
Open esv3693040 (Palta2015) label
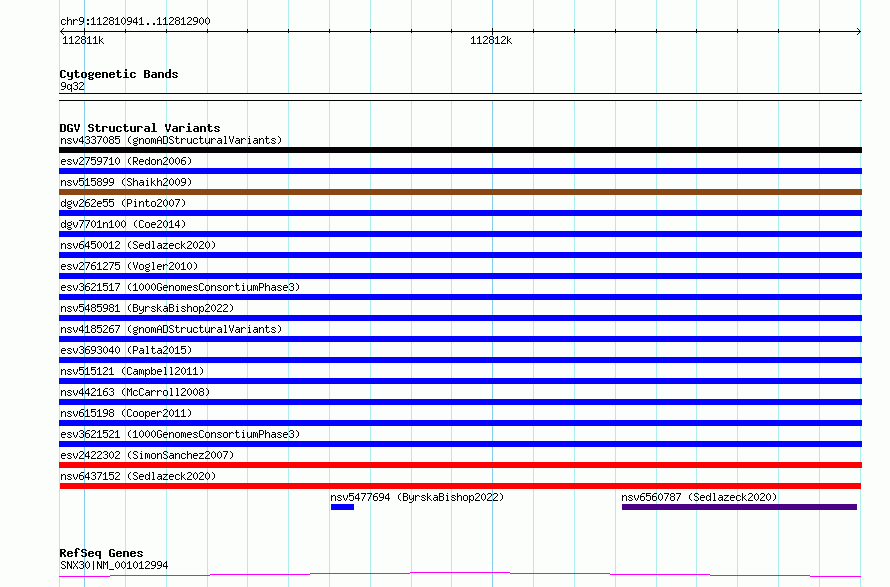point(126,350)
